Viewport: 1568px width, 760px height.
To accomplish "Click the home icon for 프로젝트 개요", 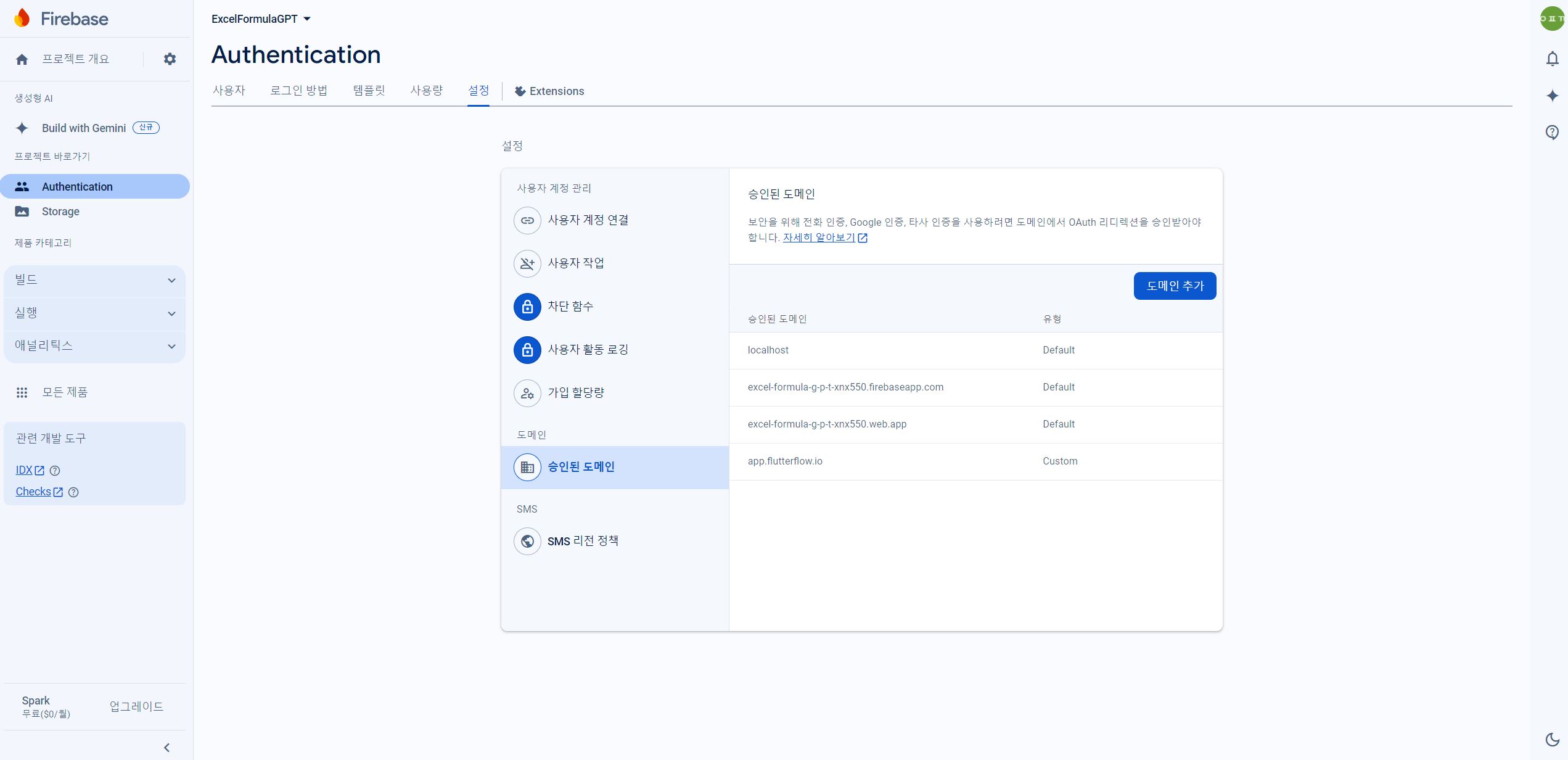I will [x=22, y=59].
